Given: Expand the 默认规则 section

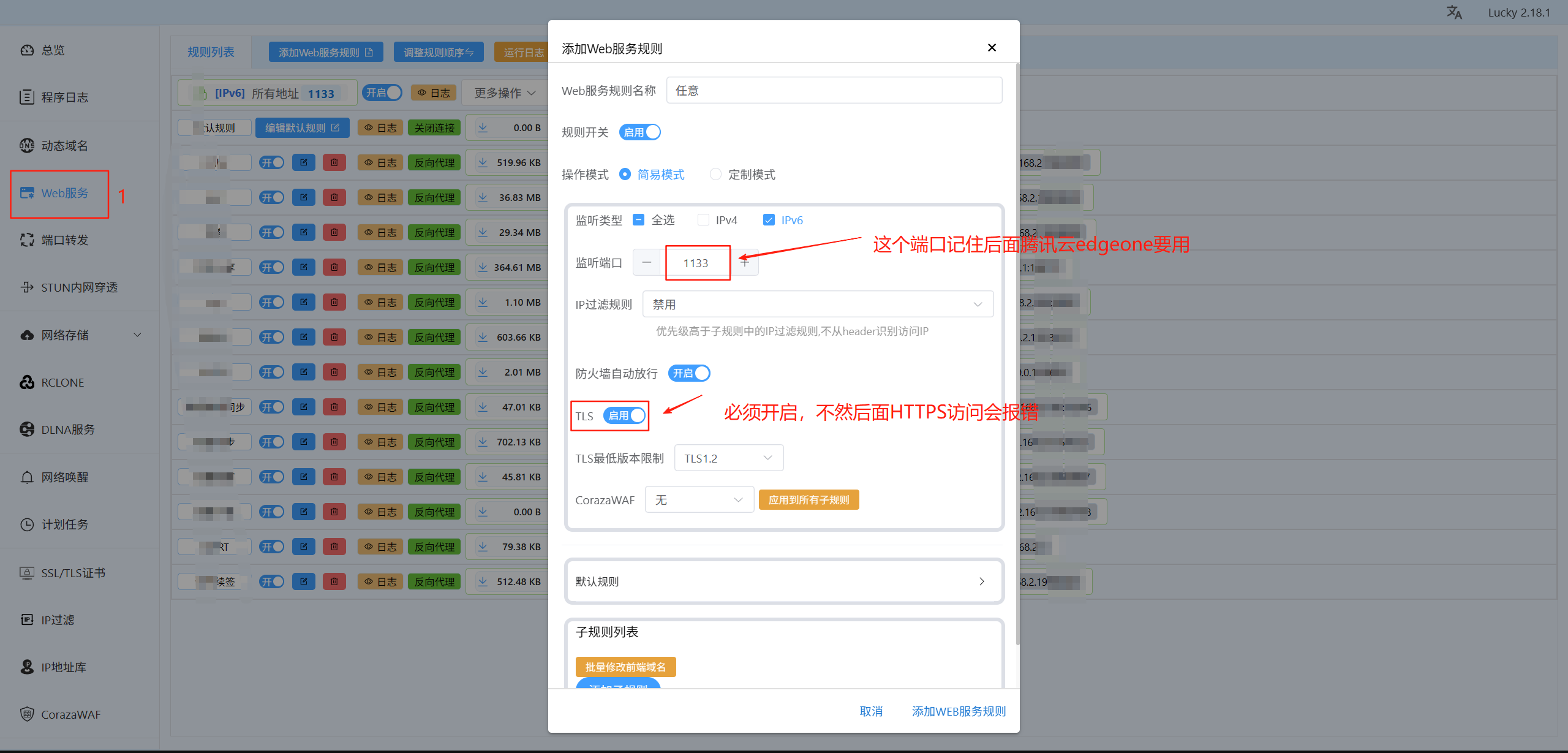Looking at the screenshot, I should [784, 581].
